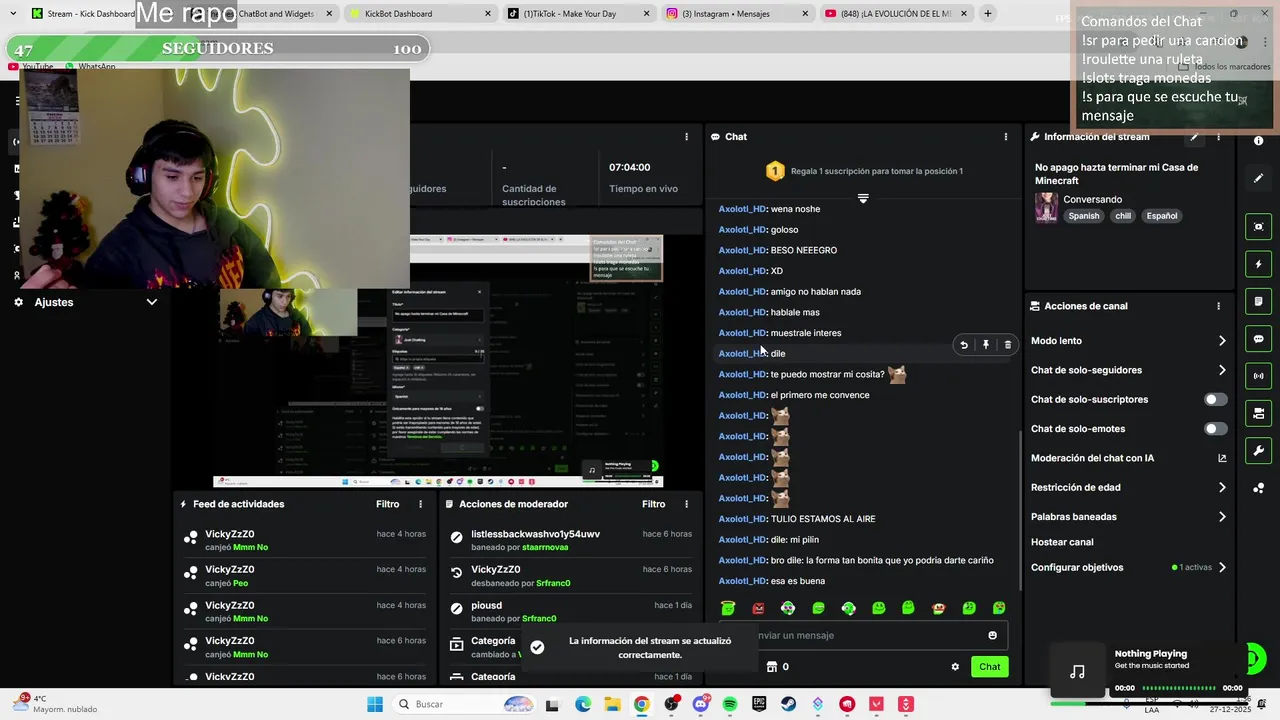Screen dimensions: 1280x720
Task: Select first green halo emote in chat bar
Action: pos(728,608)
